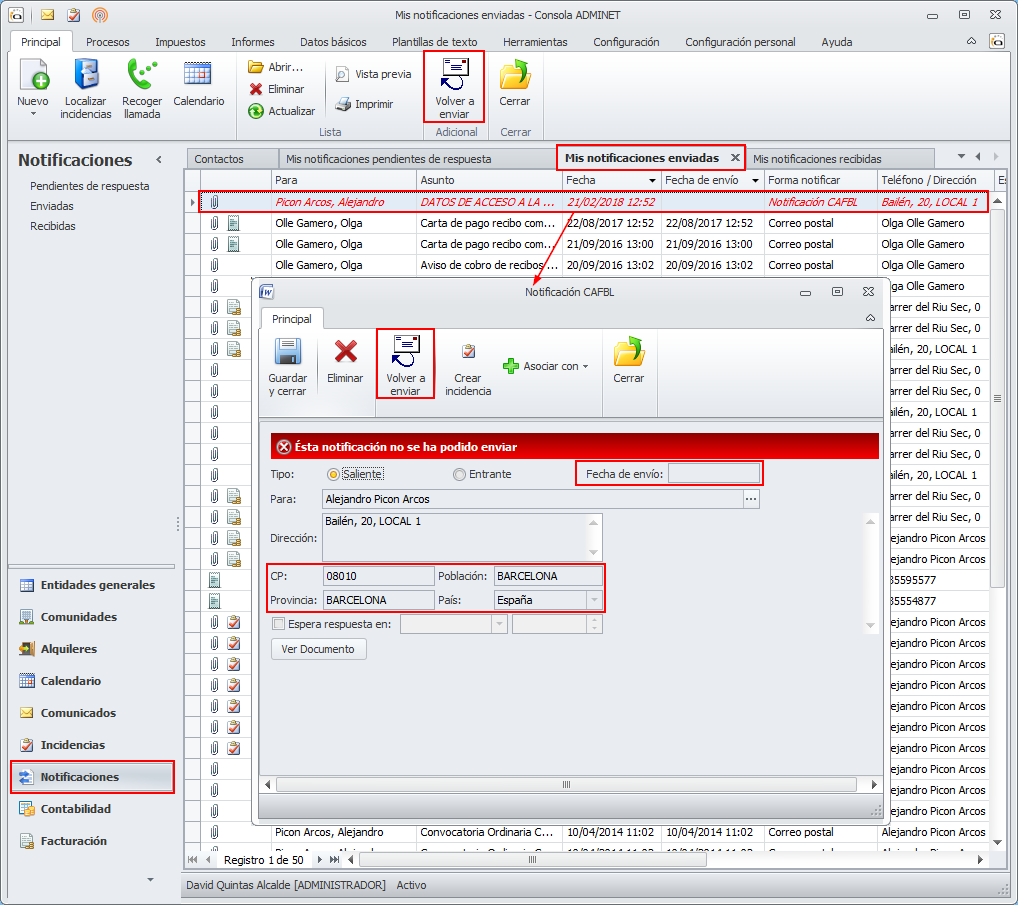Click the Fecha de envío field
Screen dimensions: 1018x905
pyautogui.click(x=714, y=473)
